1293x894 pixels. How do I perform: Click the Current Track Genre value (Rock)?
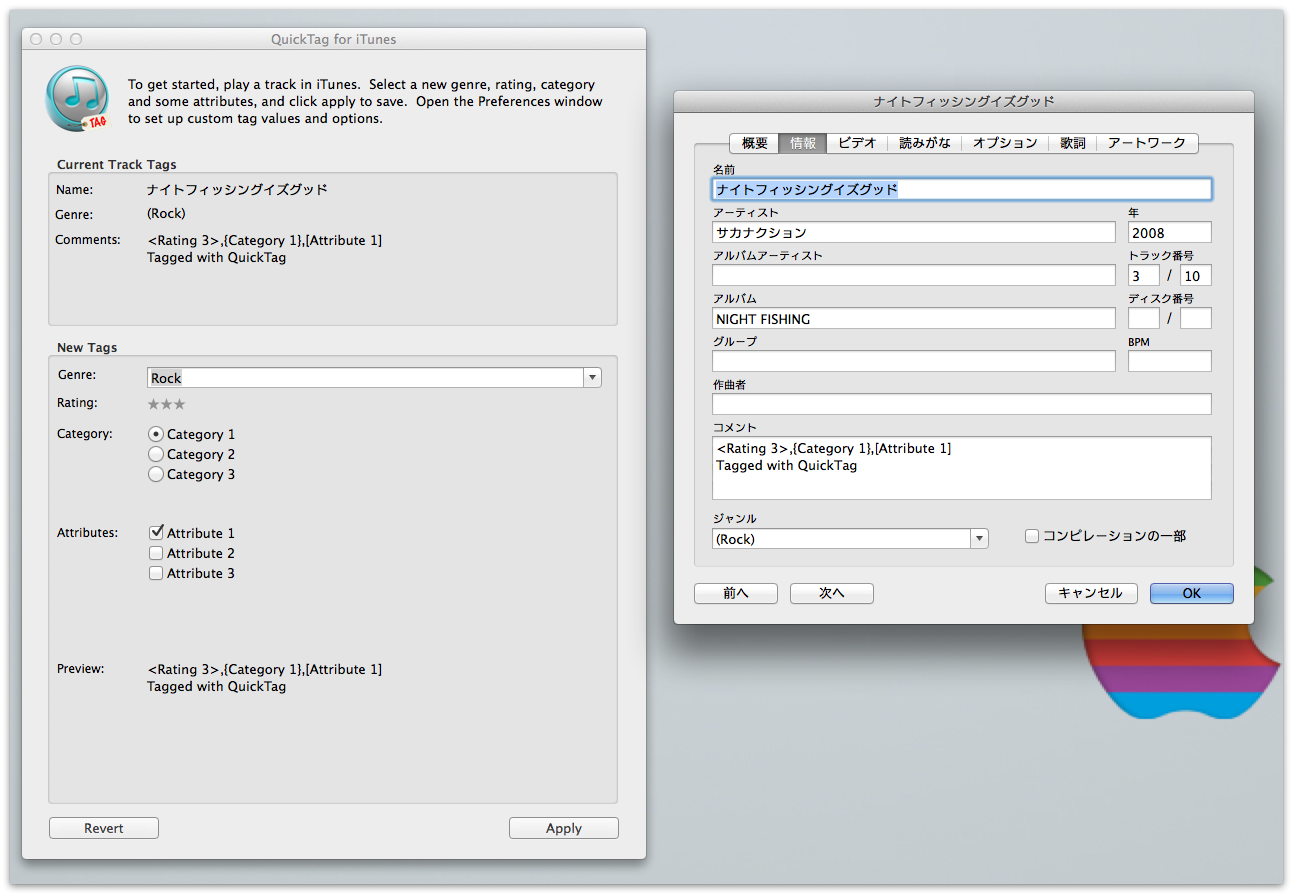[166, 214]
